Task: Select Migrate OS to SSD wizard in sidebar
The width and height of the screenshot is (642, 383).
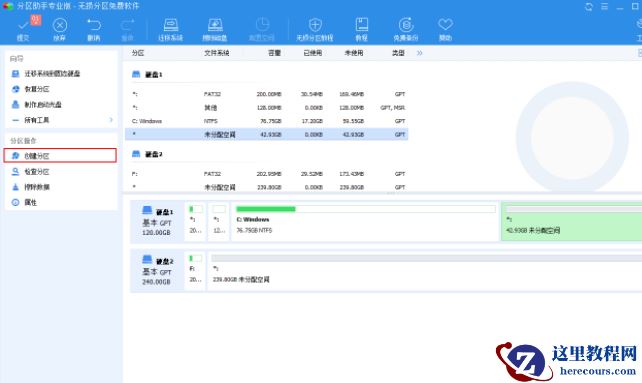Action: pos(52,74)
